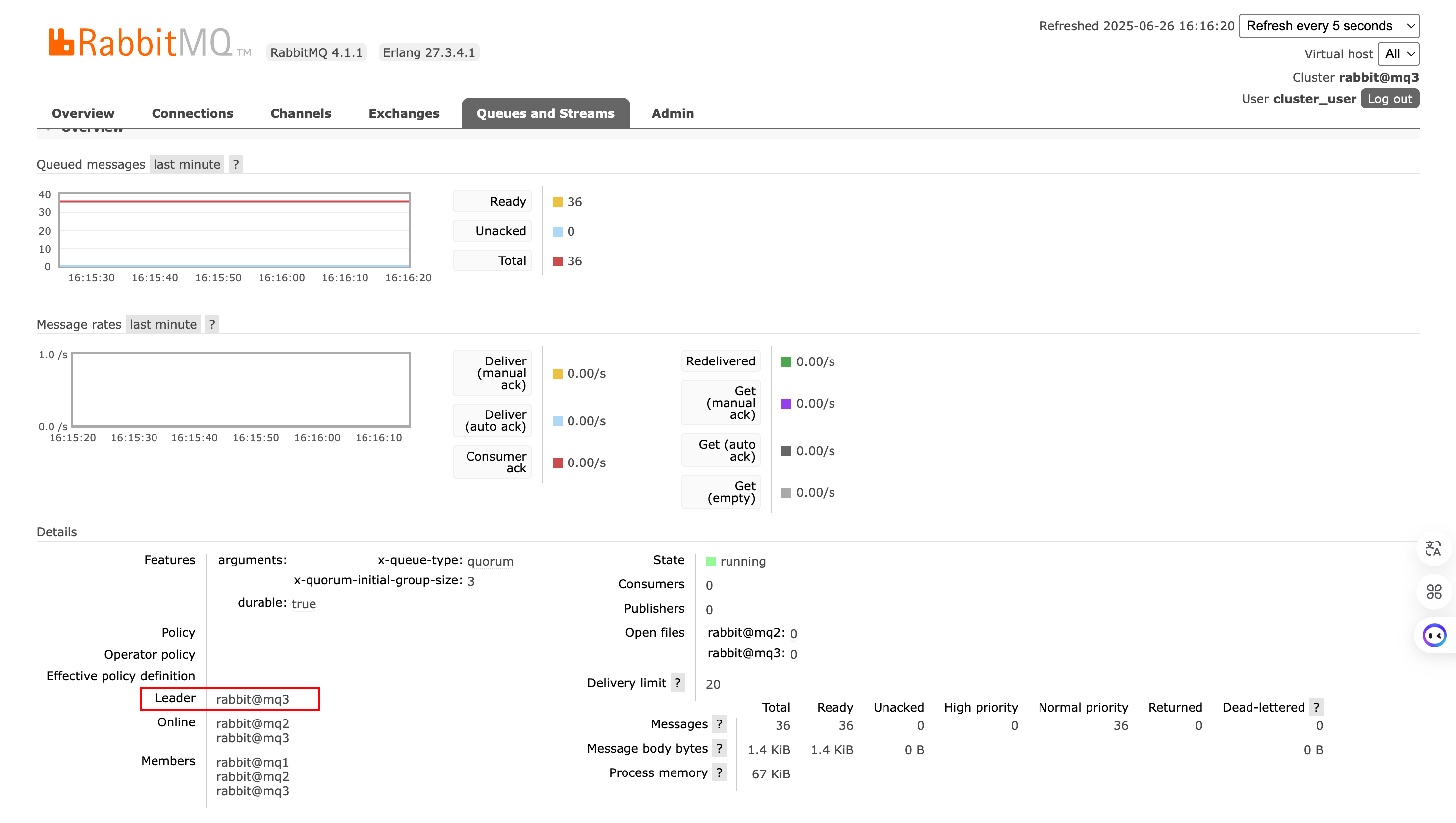1456x823 pixels.
Task: Open help for Message rates
Action: tap(212, 324)
